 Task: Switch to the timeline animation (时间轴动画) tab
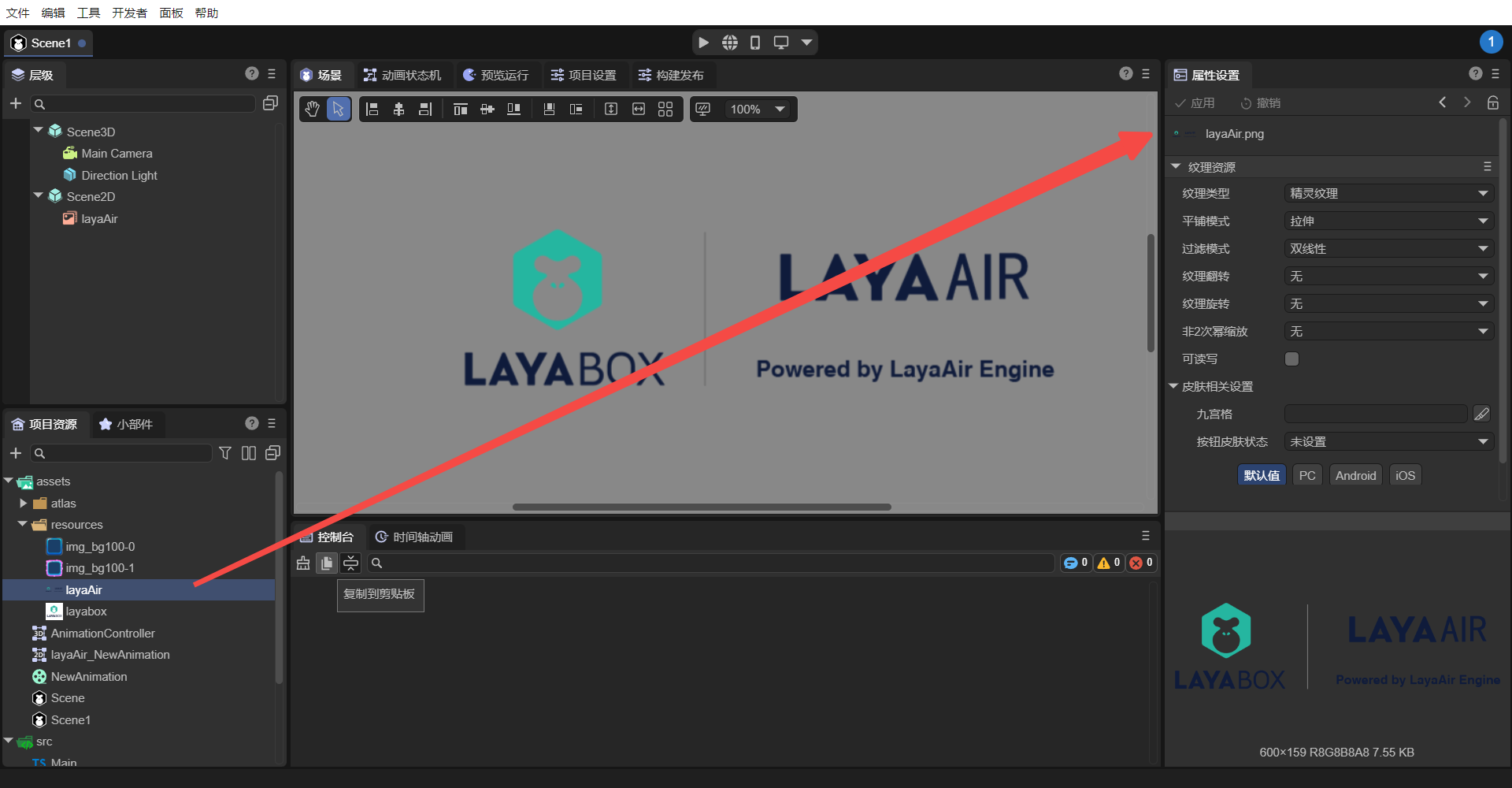(x=415, y=537)
